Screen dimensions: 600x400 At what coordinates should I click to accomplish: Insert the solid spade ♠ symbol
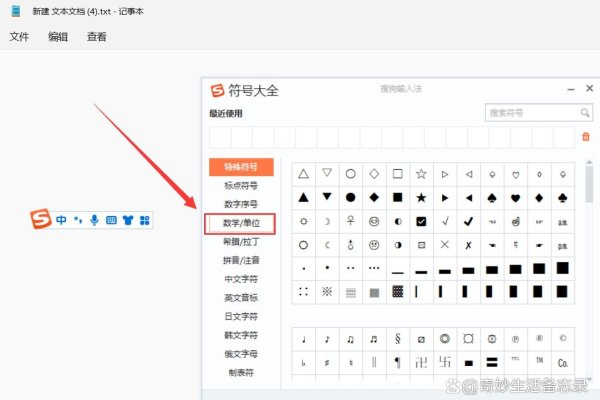point(492,198)
